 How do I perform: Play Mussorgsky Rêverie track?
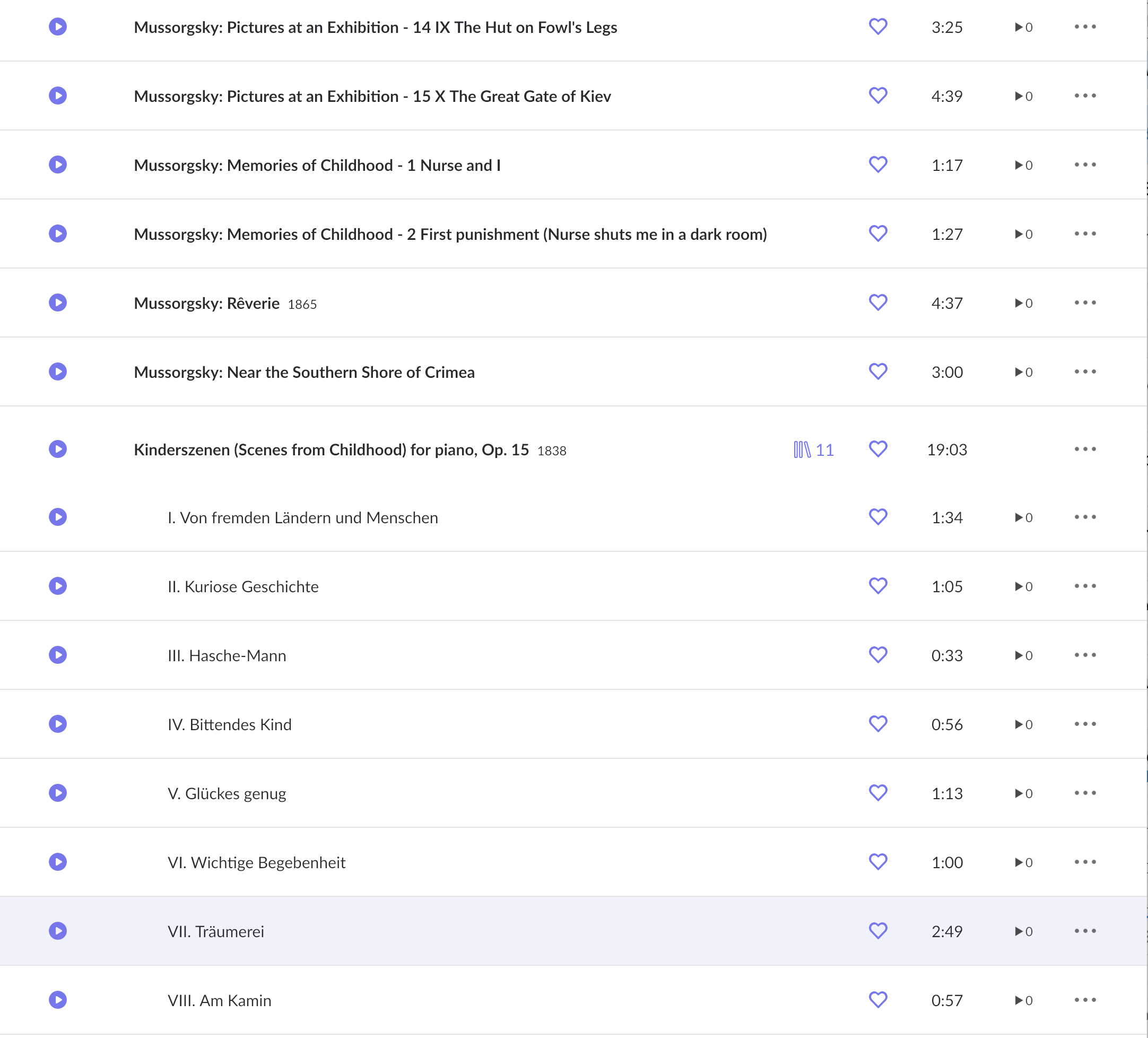tap(57, 302)
